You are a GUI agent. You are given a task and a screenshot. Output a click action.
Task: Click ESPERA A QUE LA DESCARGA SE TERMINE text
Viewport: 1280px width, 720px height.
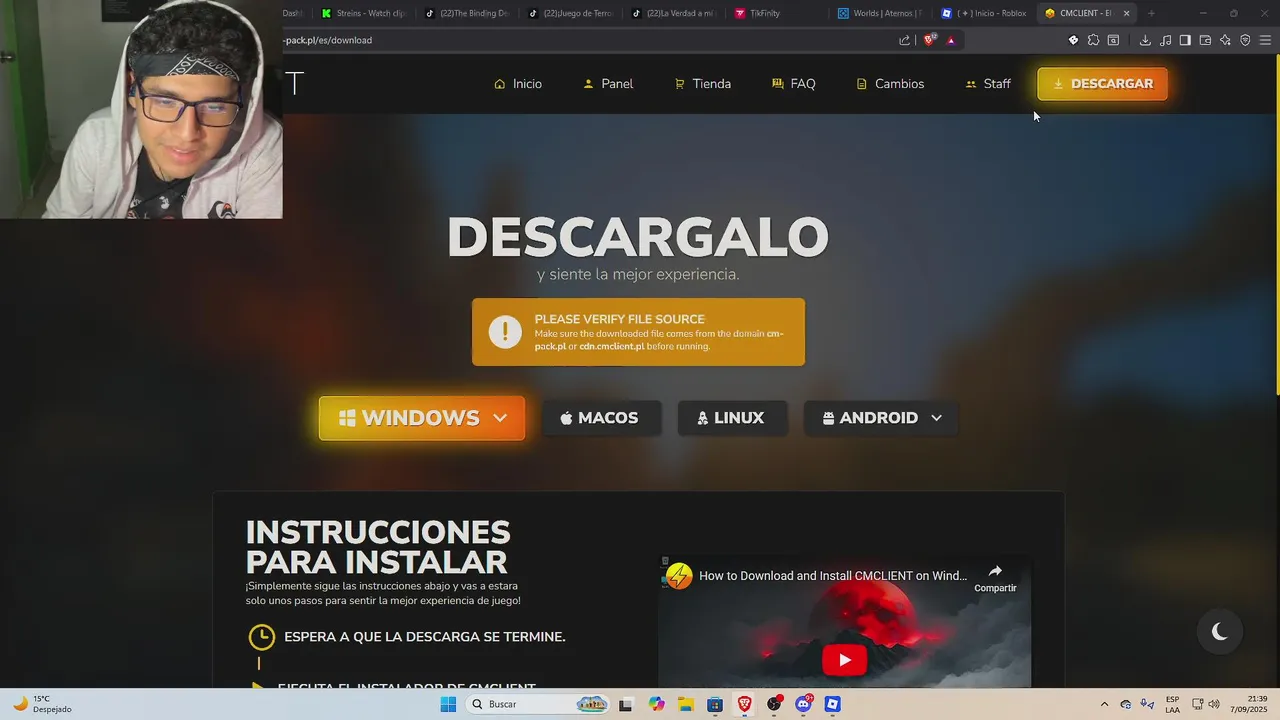click(425, 637)
